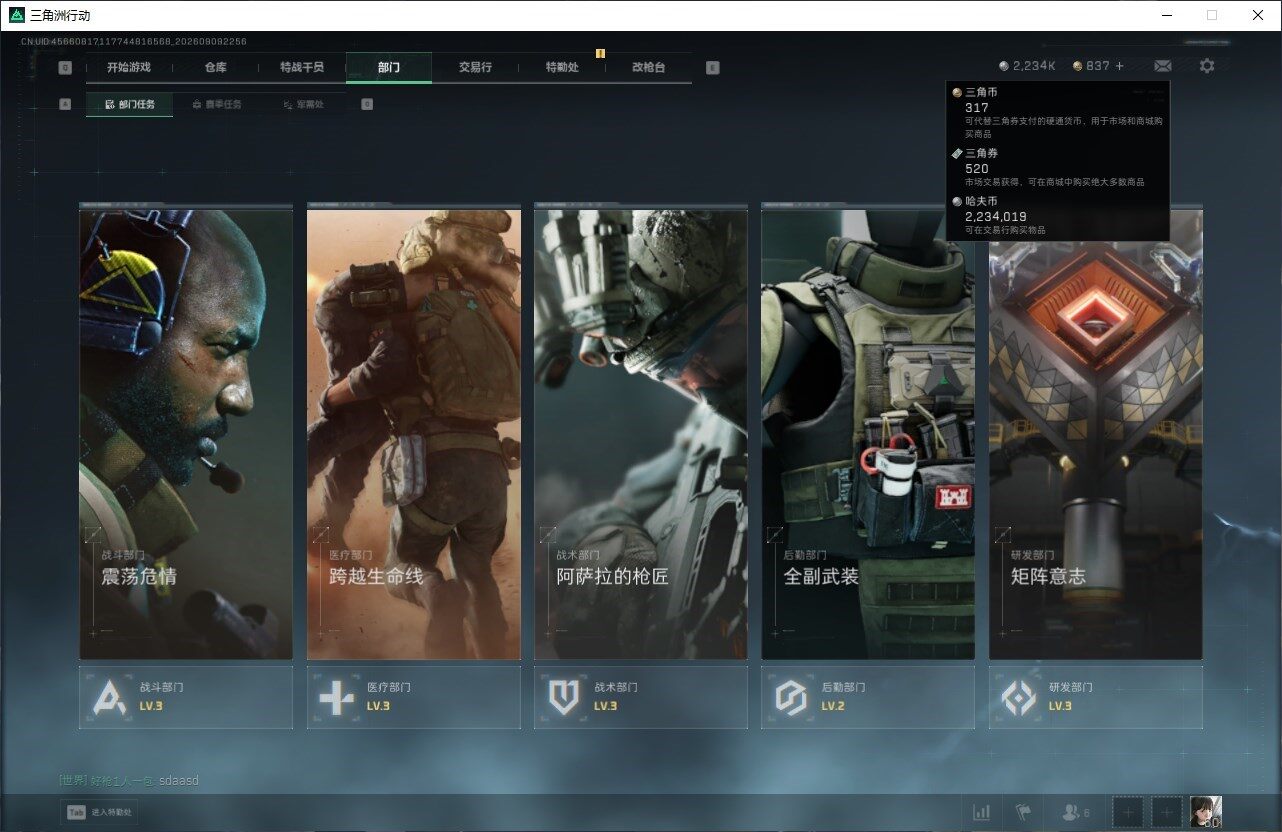Click the 2,234,019 value in the tooltip
The width and height of the screenshot is (1282, 832).
tap(996, 216)
